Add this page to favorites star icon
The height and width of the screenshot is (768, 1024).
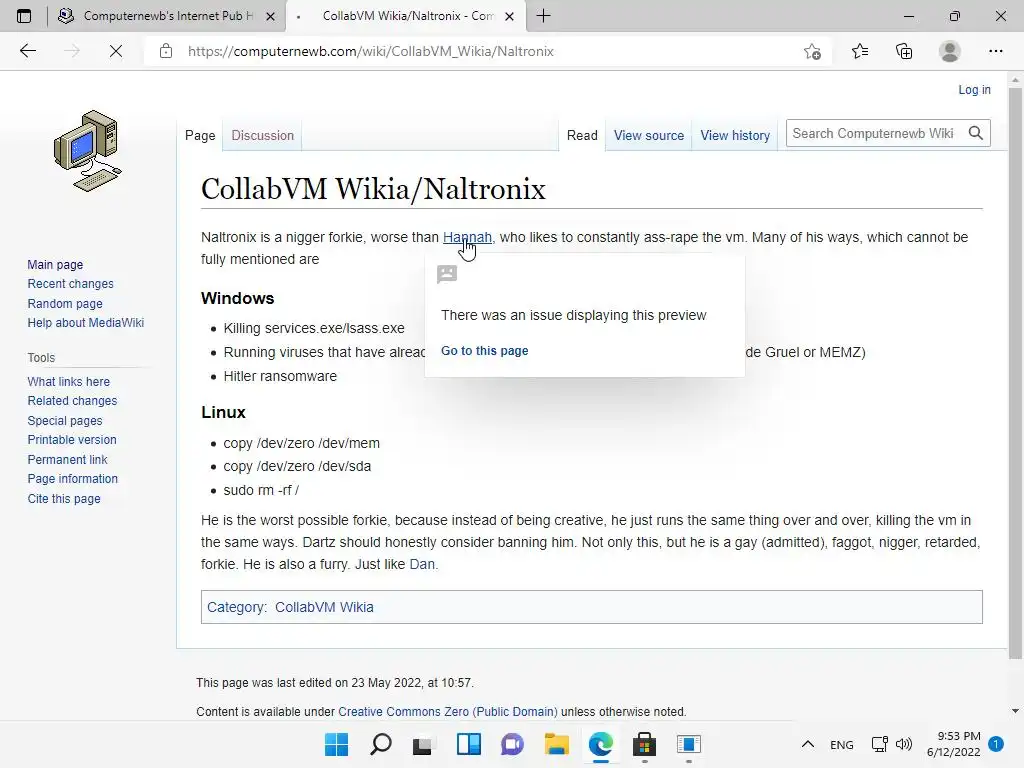[812, 51]
